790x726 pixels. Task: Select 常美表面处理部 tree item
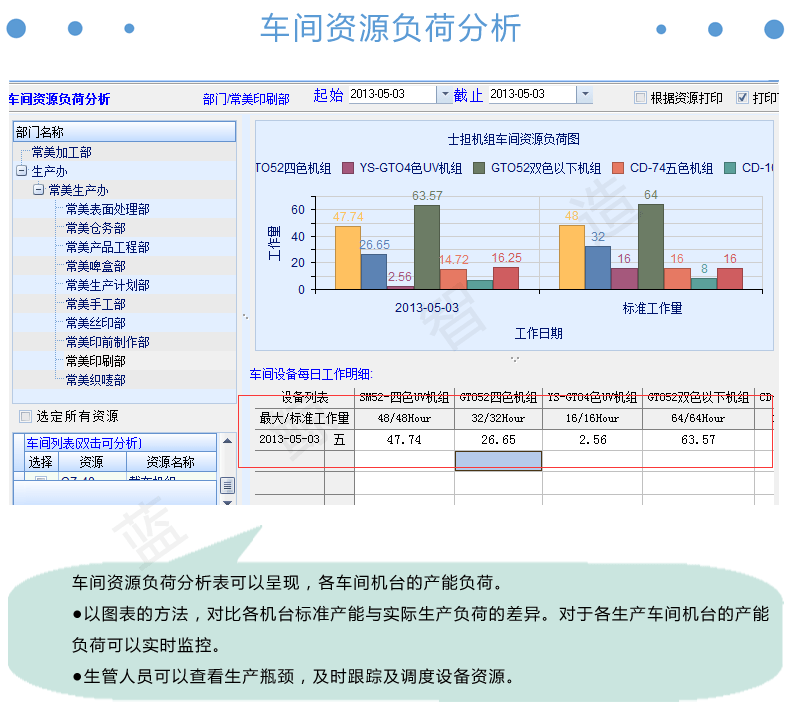107,209
